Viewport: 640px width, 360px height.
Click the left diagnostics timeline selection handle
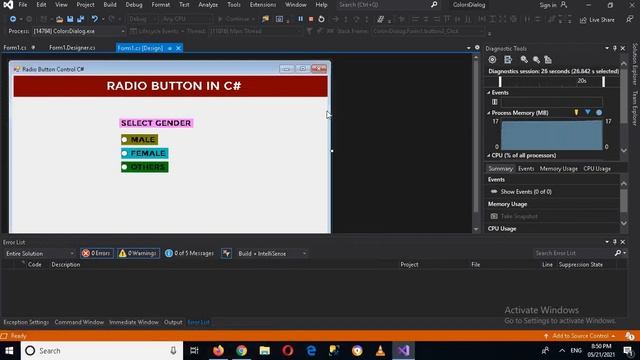point(500,82)
